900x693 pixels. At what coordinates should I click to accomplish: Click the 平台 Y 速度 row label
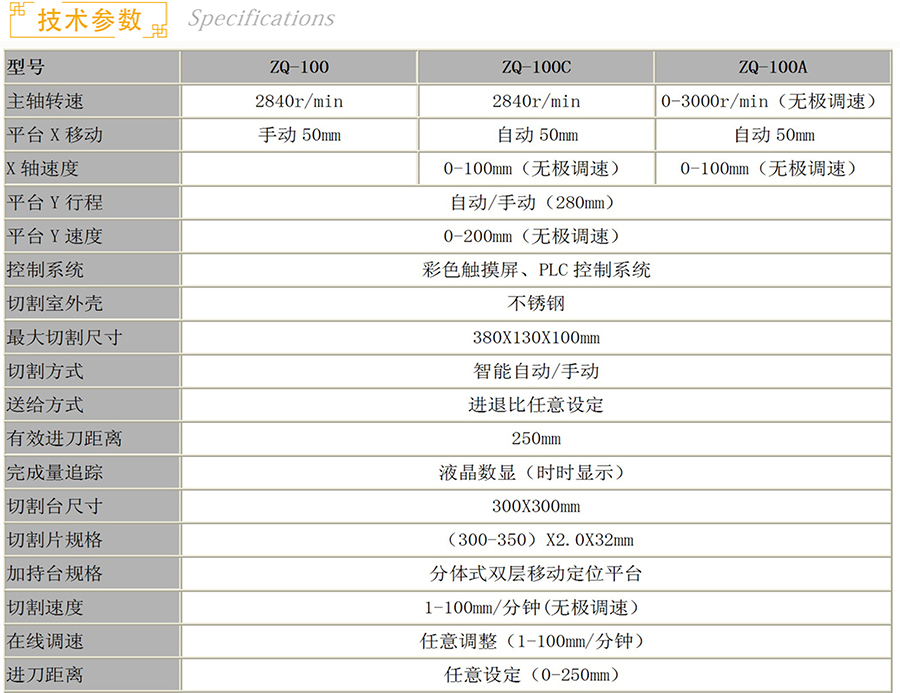coord(55,237)
